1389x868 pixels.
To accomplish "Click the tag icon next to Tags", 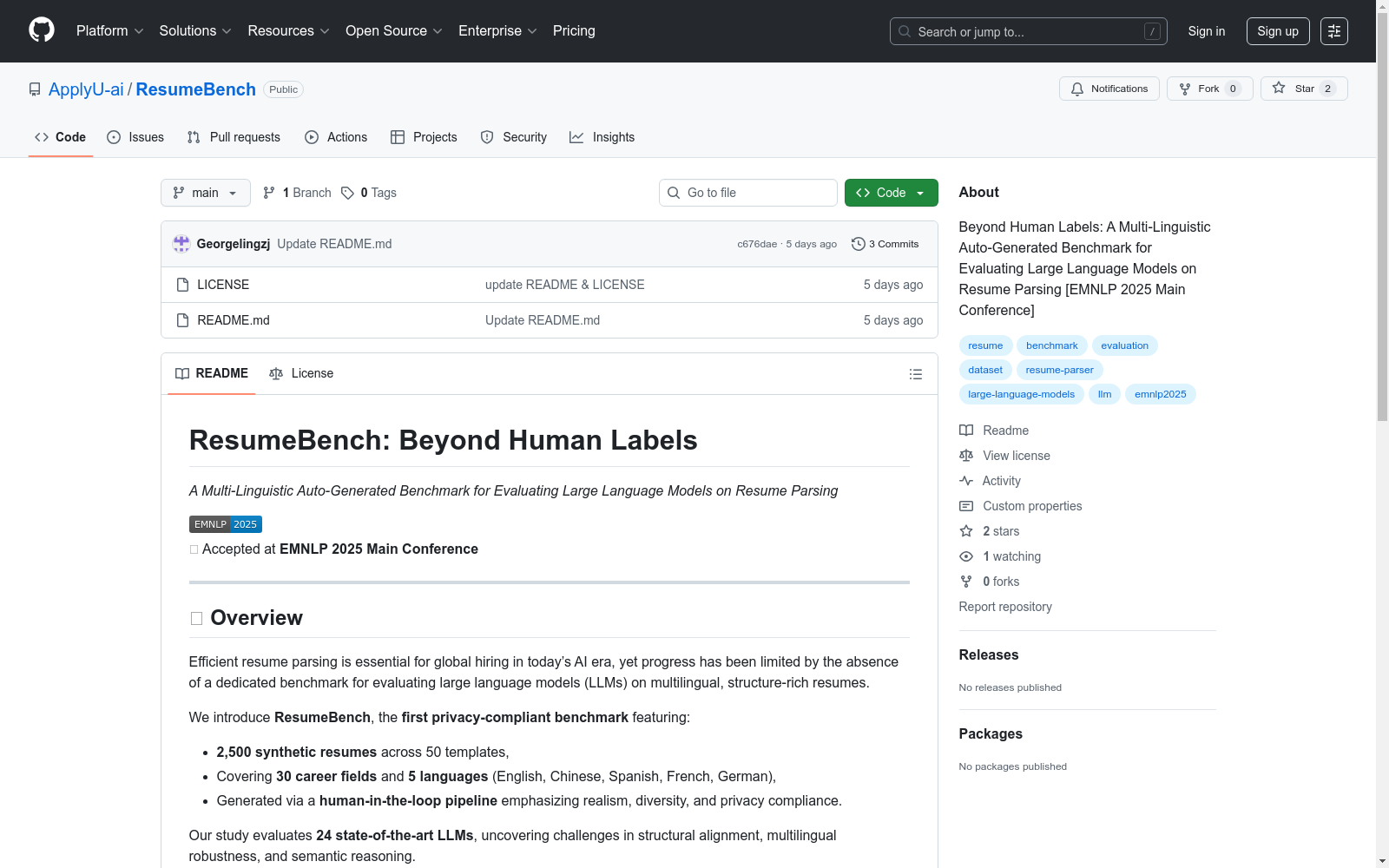I will (x=347, y=193).
